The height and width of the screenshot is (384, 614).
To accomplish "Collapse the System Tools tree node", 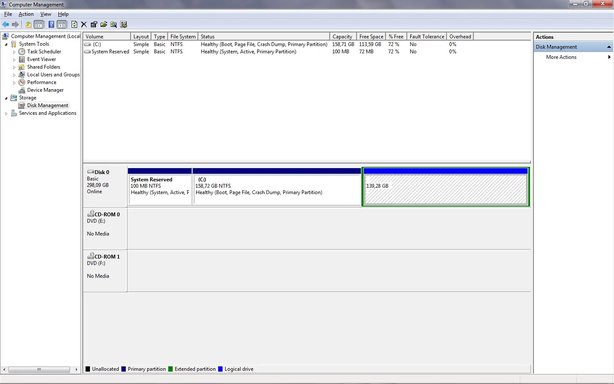I will (x=6, y=44).
